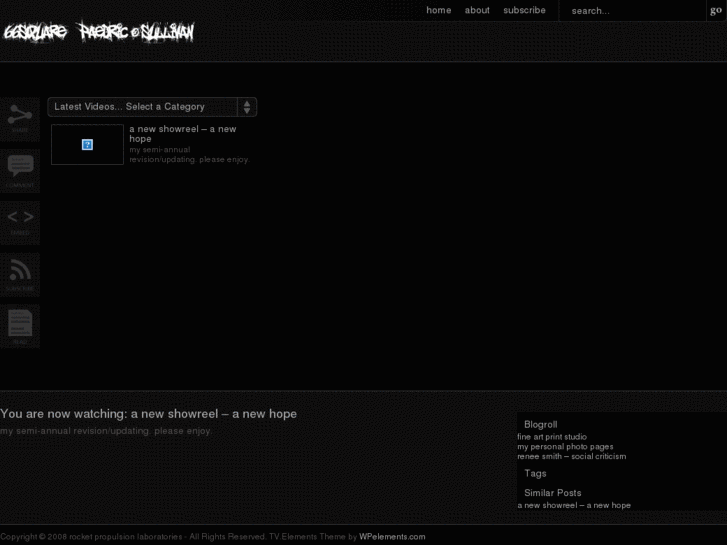Open the Read document icon
The width and height of the screenshot is (727, 545).
(20, 327)
